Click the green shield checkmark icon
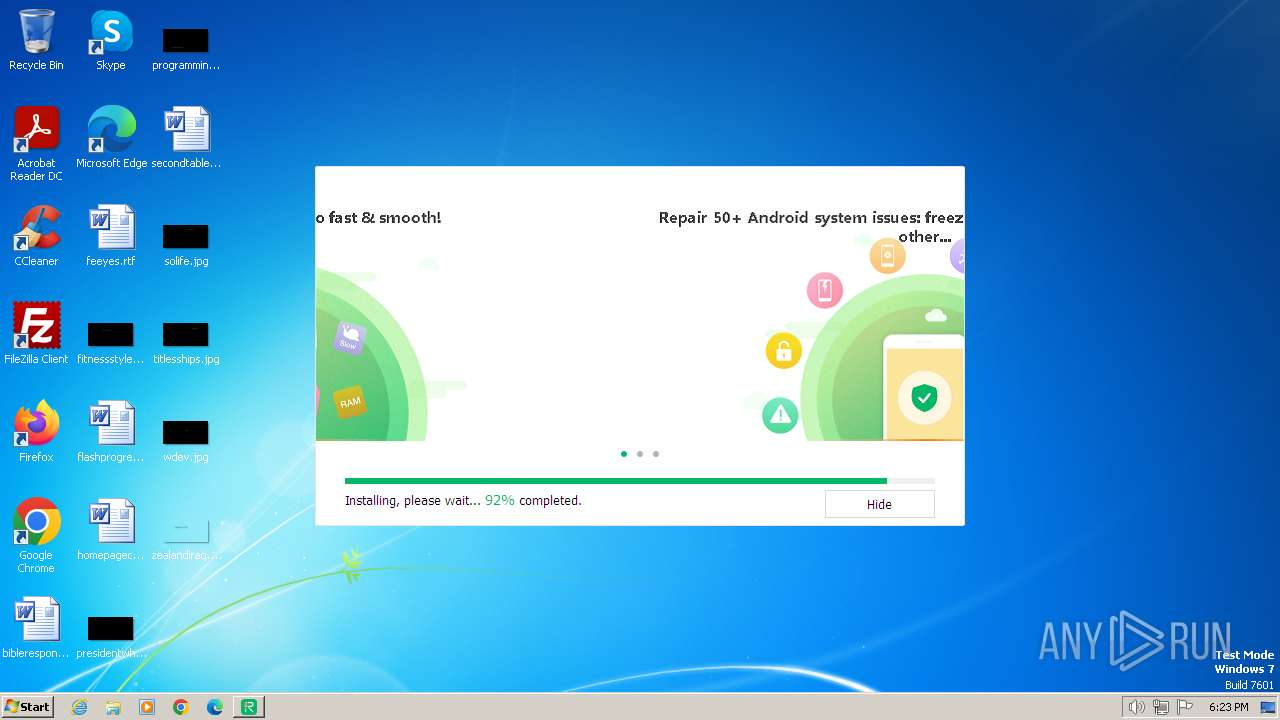 (x=924, y=398)
